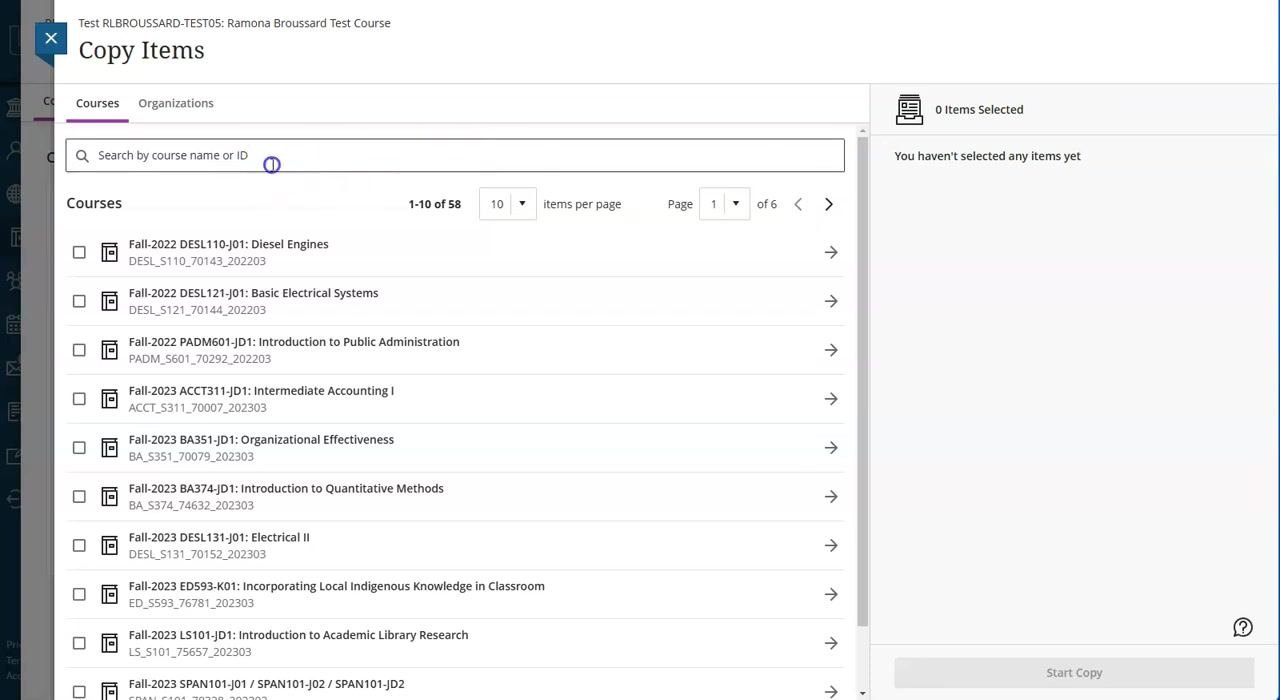Check the Intermediate Accounting I checkbox
The image size is (1280, 700).
pos(79,399)
